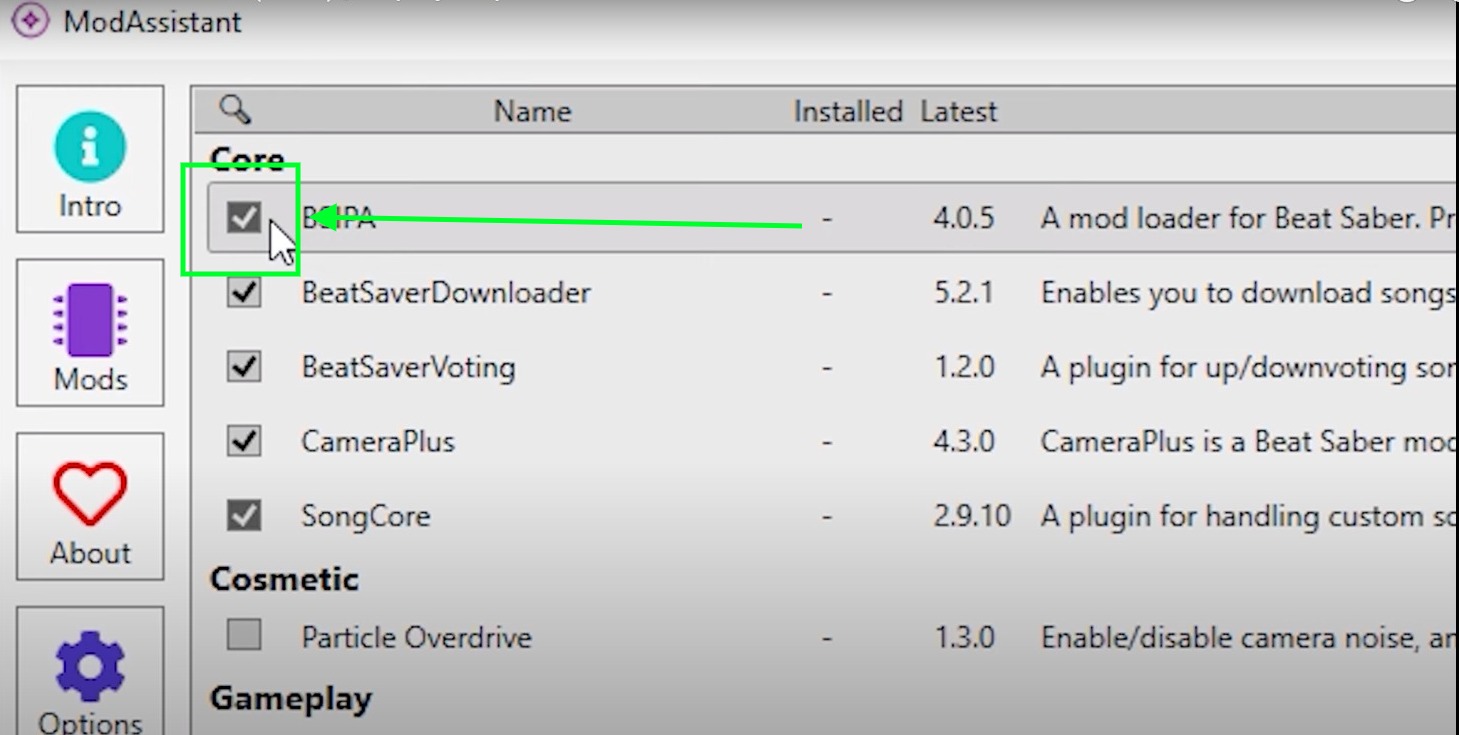This screenshot has width=1459, height=735.
Task: Open the Intro page info icon
Action: tap(90, 147)
